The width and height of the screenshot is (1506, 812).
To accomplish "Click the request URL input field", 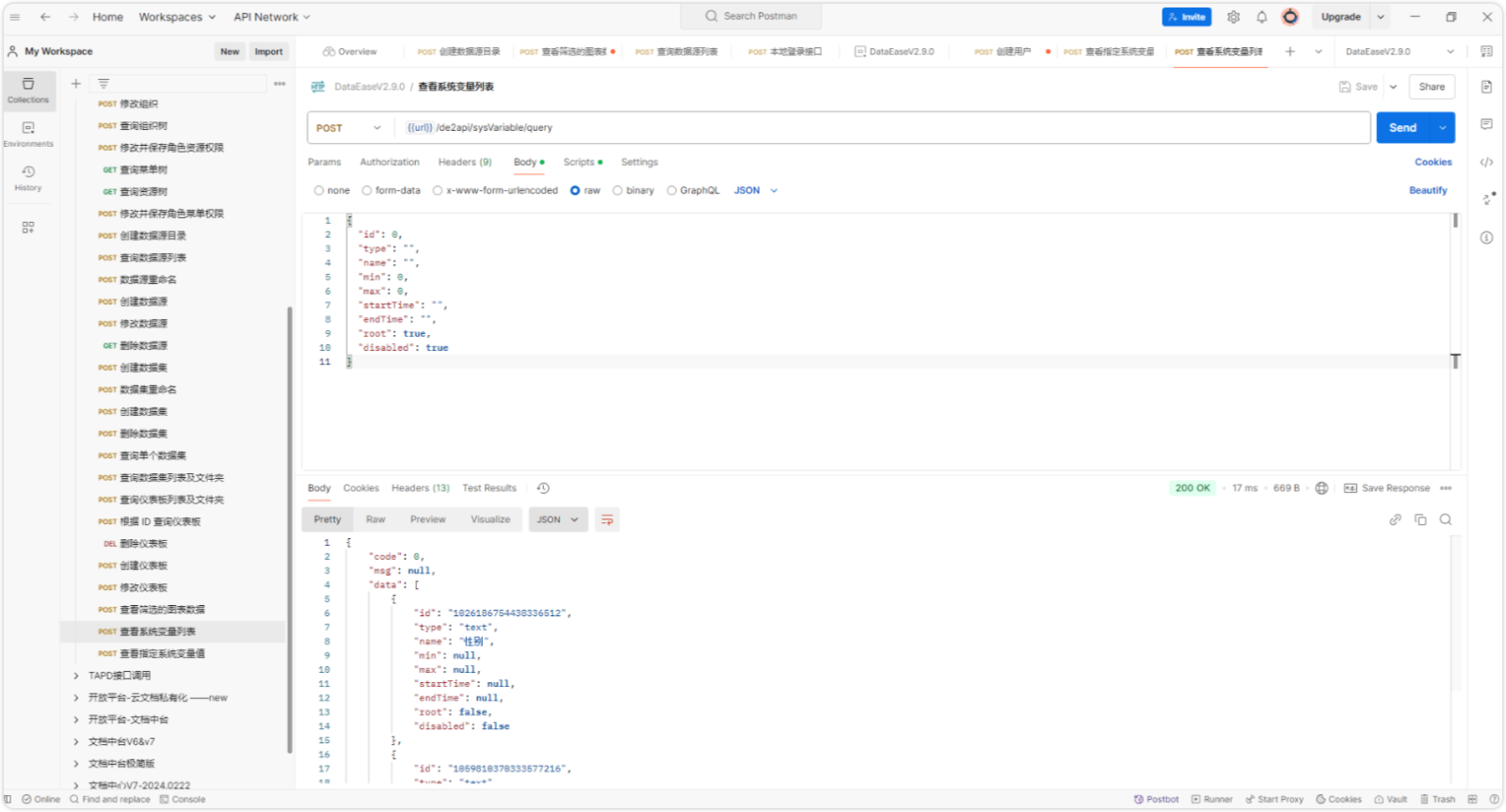I will [x=885, y=128].
